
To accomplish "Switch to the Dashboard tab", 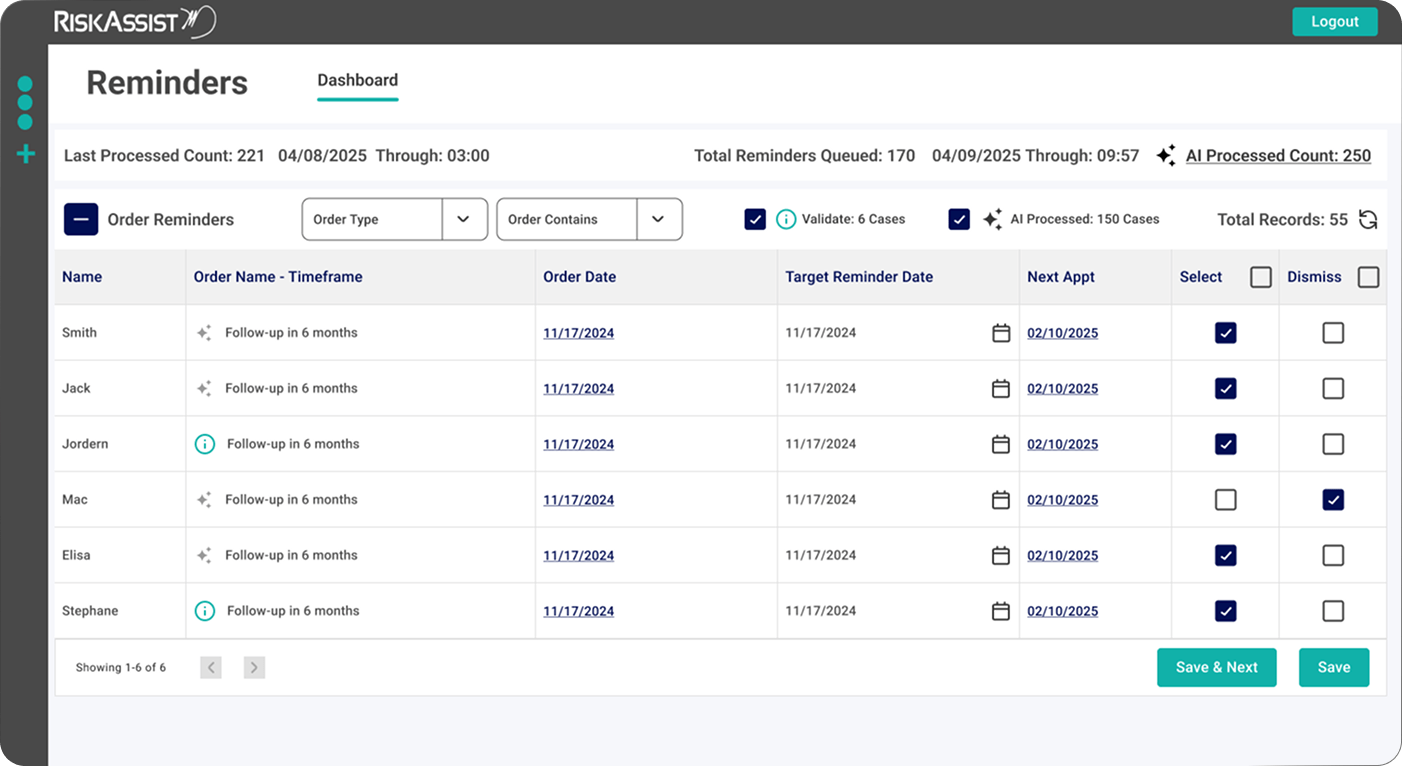I will click(357, 80).
